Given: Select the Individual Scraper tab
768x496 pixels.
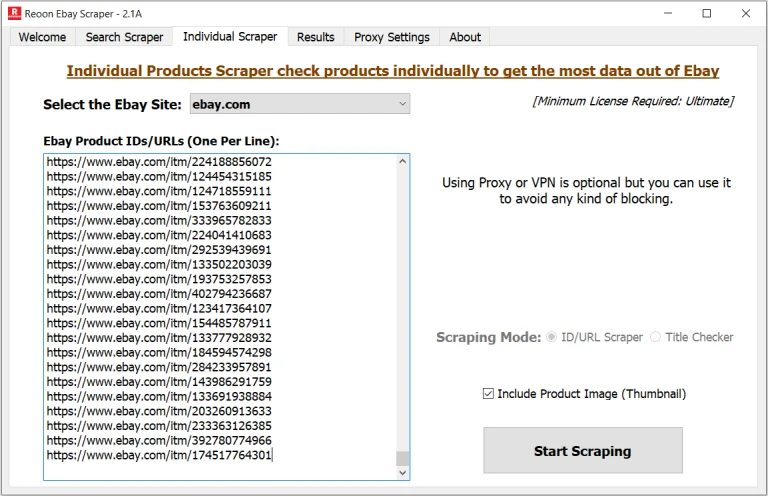Looking at the screenshot, I should (x=230, y=36).
